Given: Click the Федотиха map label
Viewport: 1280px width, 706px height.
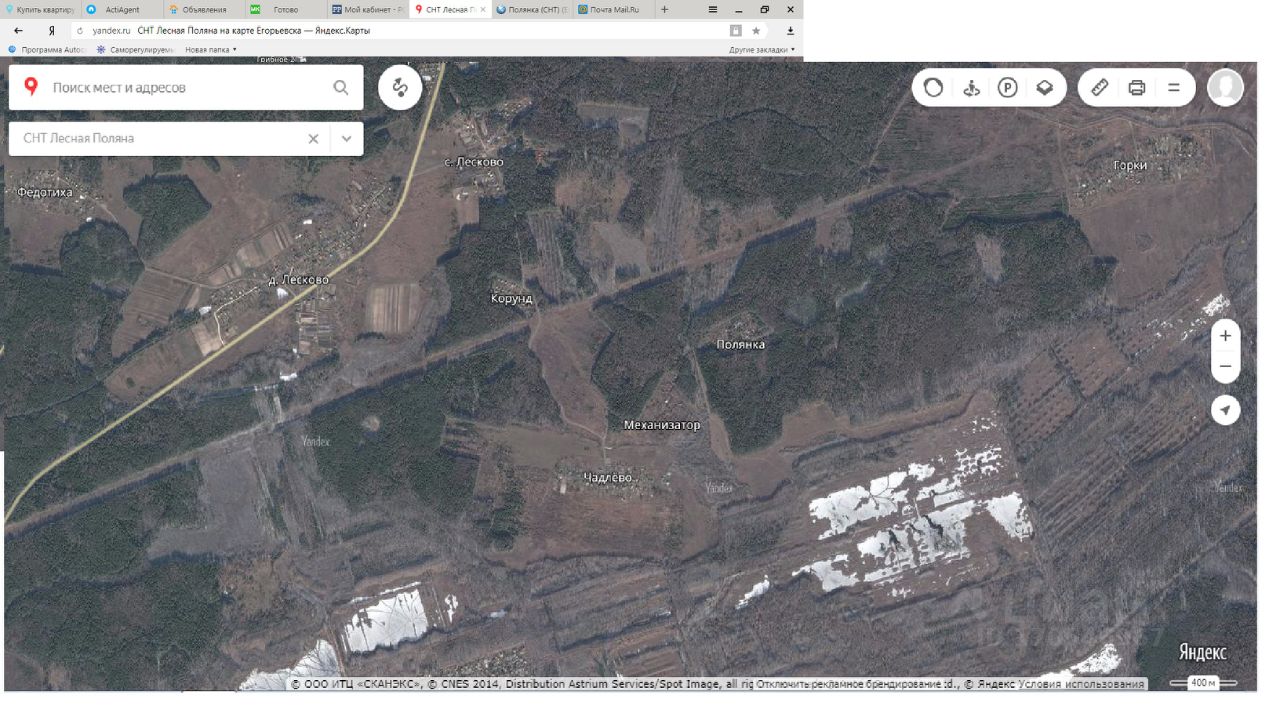Looking at the screenshot, I should pyautogui.click(x=45, y=192).
